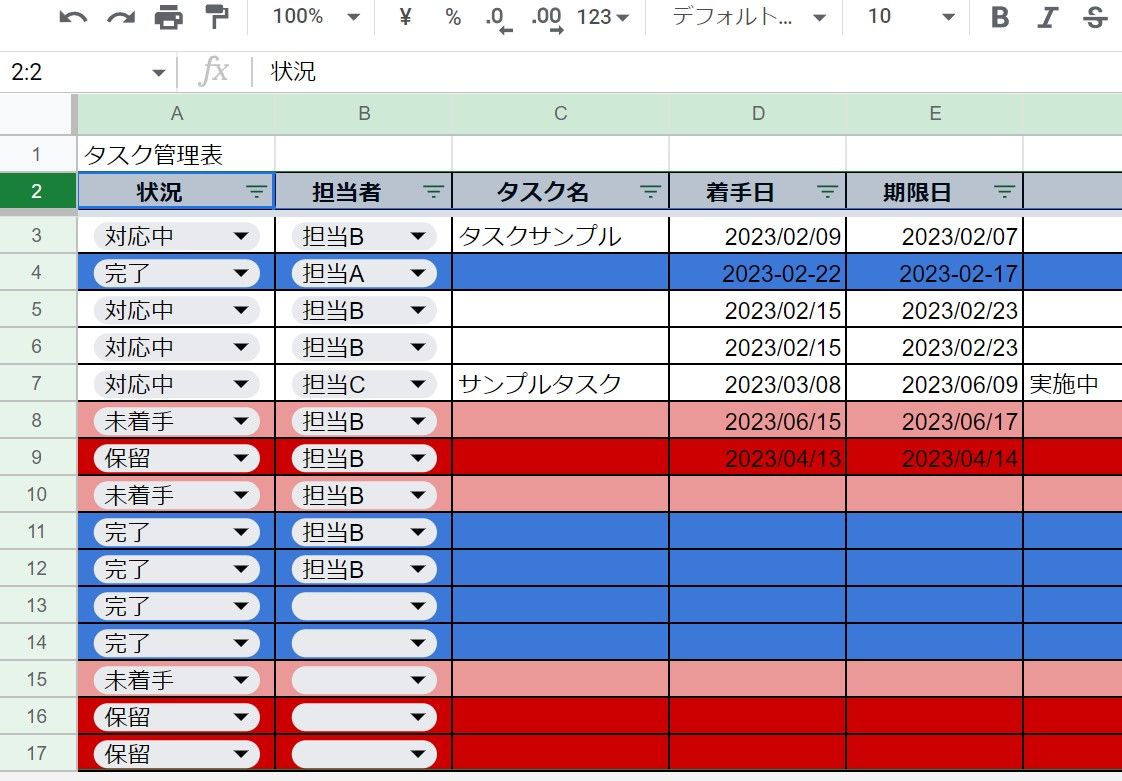Click date cell 2023-02-17

click(x=935, y=273)
